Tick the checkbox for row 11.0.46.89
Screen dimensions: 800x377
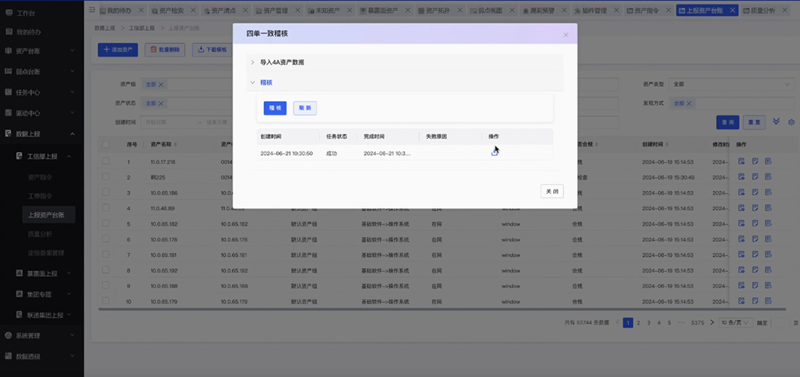click(106, 208)
